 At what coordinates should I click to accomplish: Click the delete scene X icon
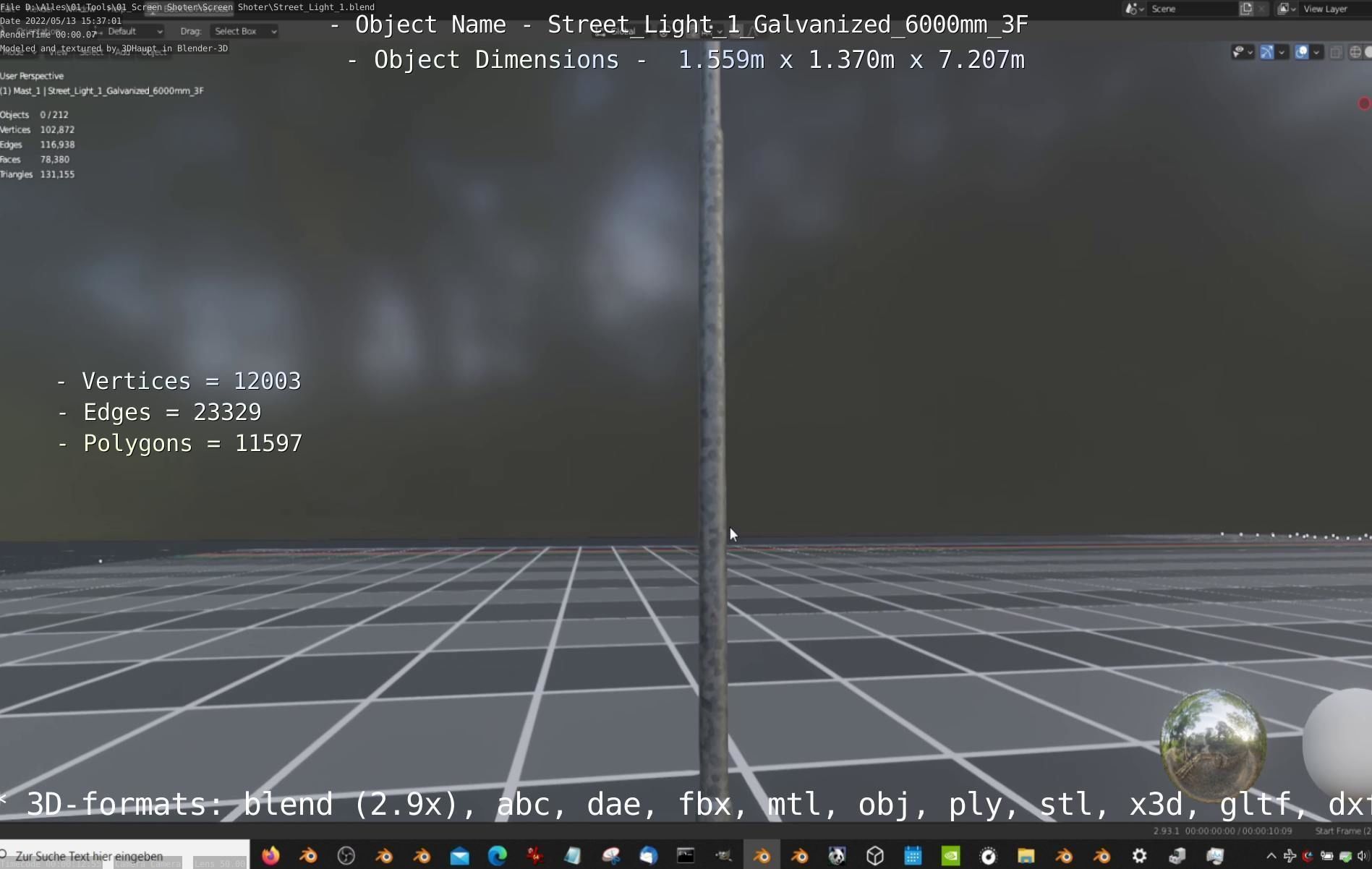click(1261, 9)
